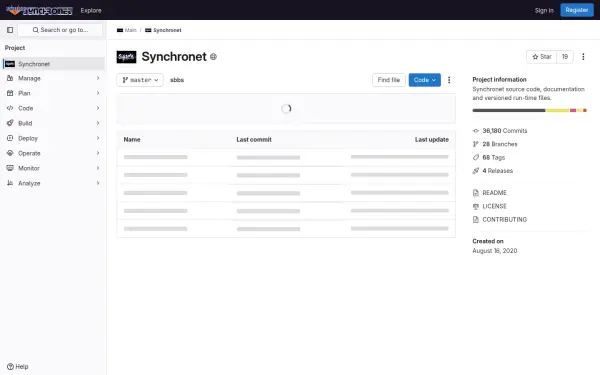Toggle the sidebar collapse icon
This screenshot has width=600, height=375.
10,30
